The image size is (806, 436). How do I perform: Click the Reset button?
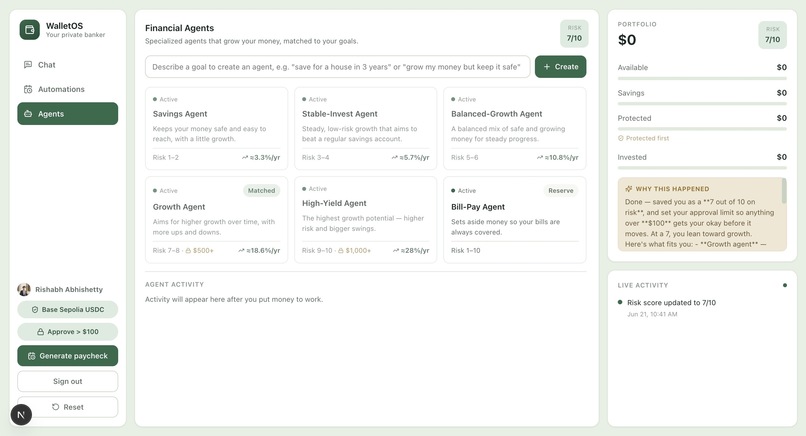click(x=67, y=407)
